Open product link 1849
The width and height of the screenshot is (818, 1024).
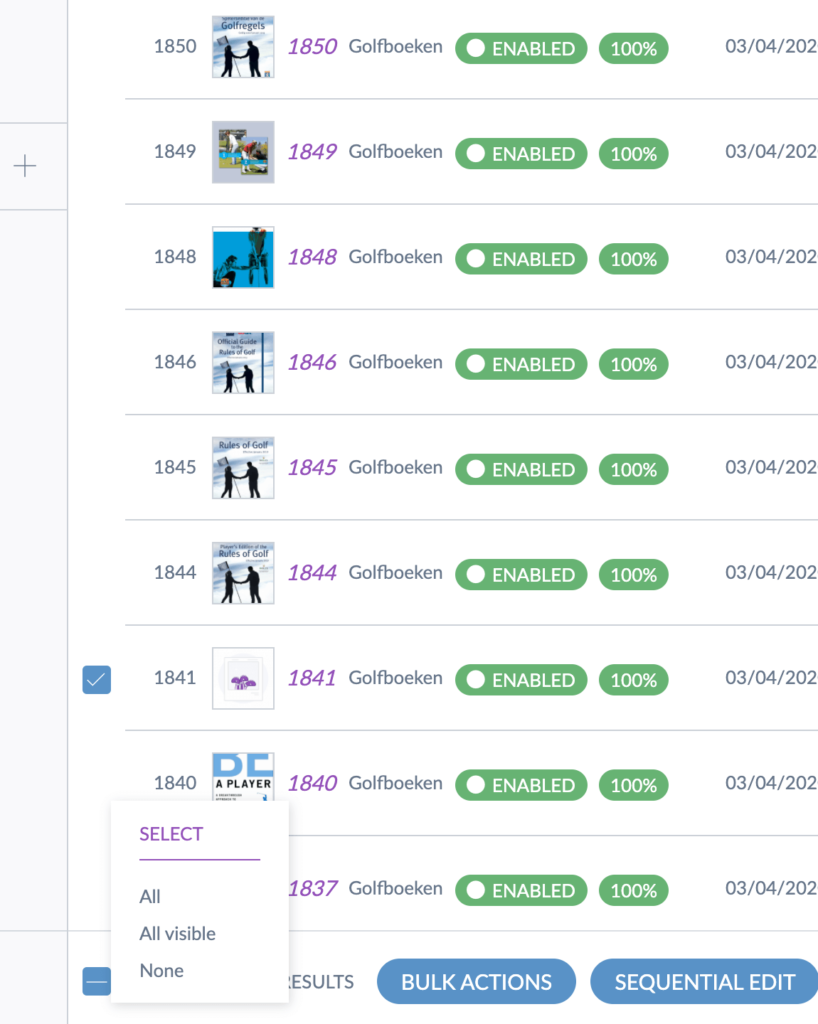tap(312, 152)
